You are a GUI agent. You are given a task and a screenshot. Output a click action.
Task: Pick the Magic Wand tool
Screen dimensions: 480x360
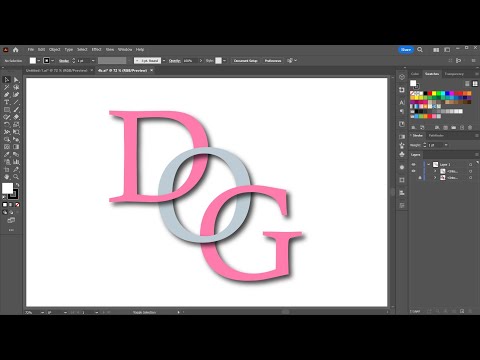[x=7, y=87]
